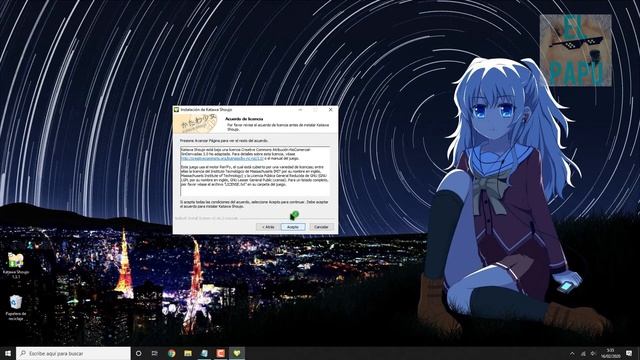This screenshot has height=360, width=640.
Task: Click the taskbar search box
Action: click(73, 353)
